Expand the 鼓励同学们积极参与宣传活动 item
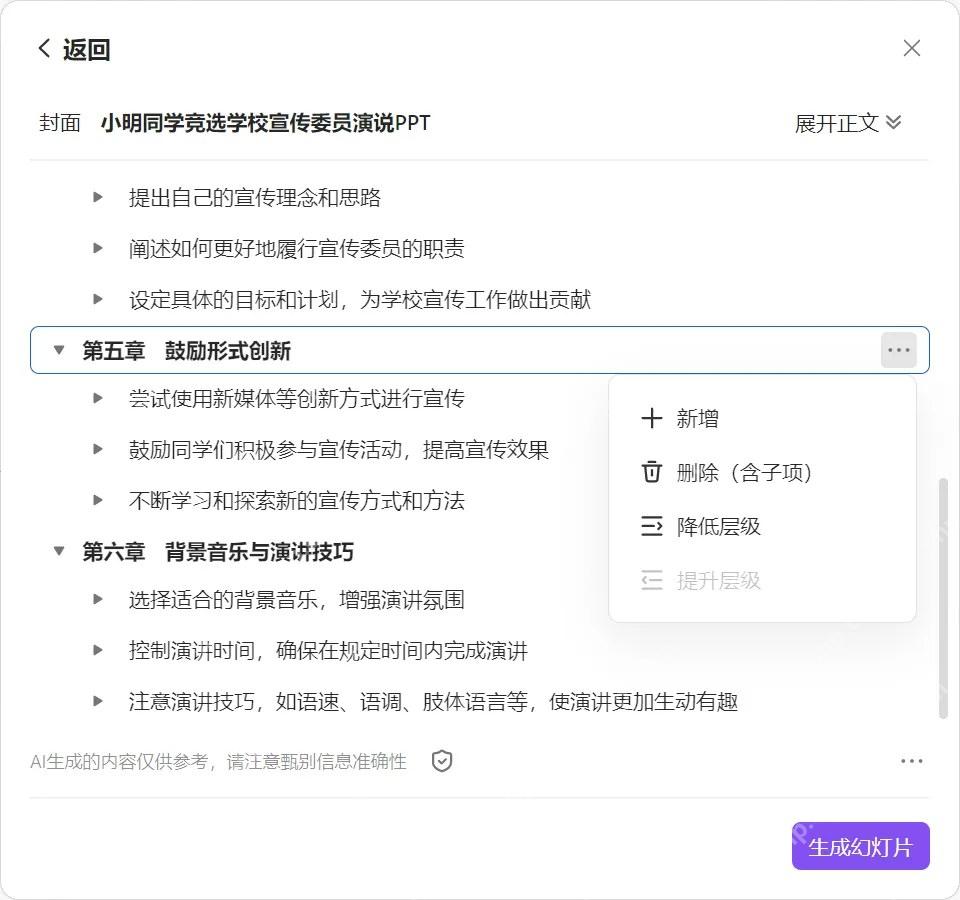This screenshot has height=900, width=960. [97, 449]
